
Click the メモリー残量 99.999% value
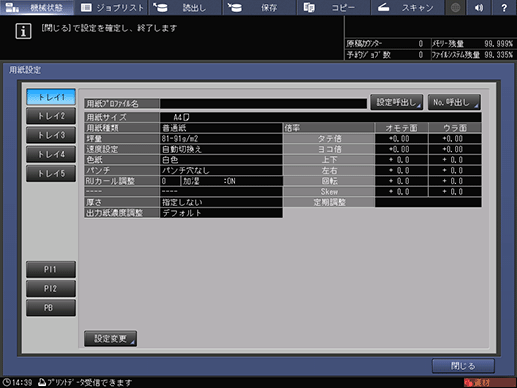click(498, 44)
